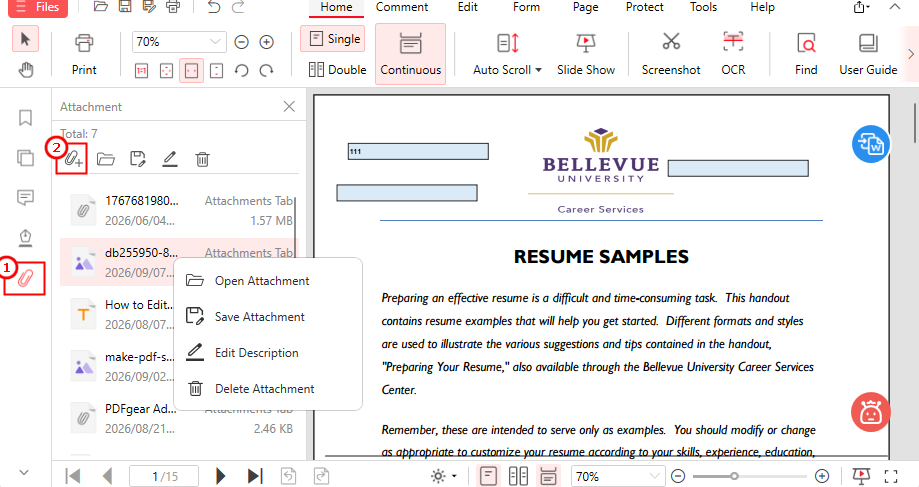The width and height of the screenshot is (919, 487).
Task: Select the arrow cursor tool
Action: [25, 39]
